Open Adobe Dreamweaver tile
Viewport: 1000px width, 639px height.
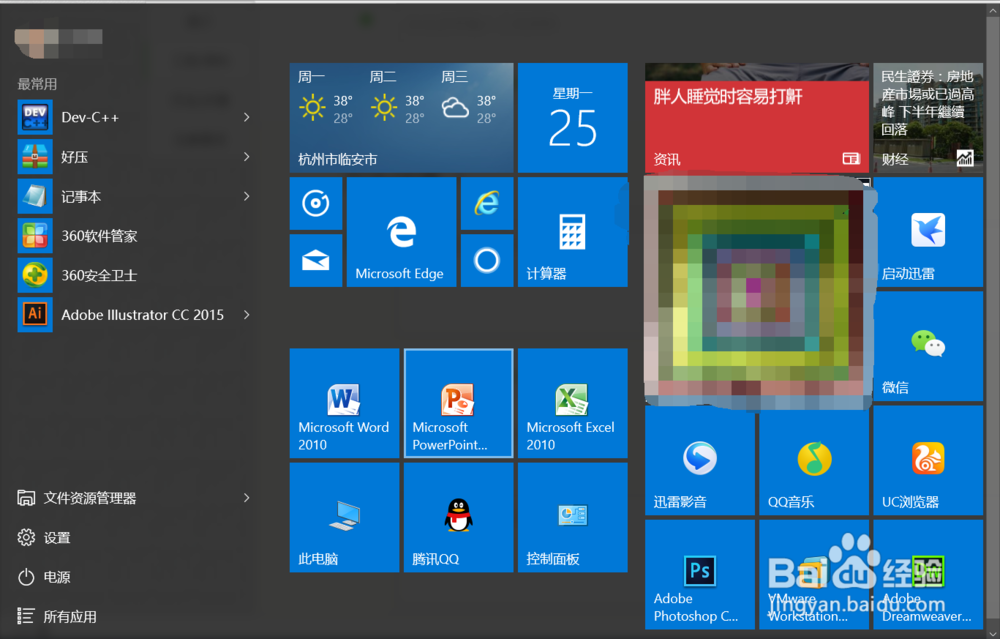tap(928, 575)
